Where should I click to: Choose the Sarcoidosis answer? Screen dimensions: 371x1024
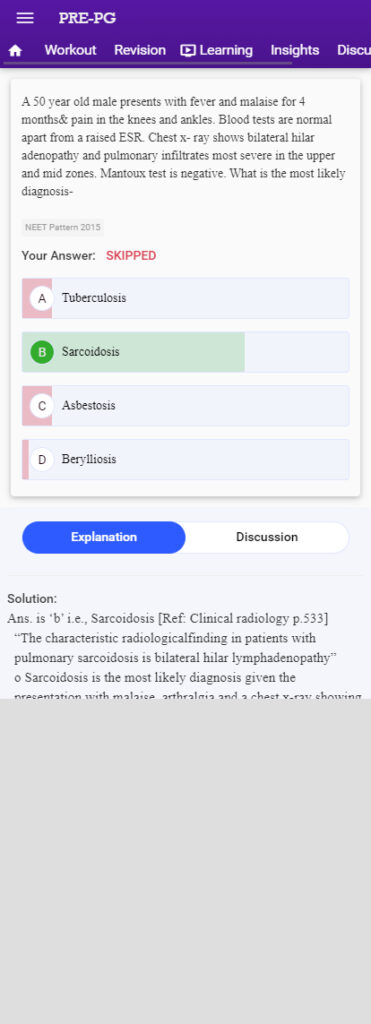(x=186, y=352)
